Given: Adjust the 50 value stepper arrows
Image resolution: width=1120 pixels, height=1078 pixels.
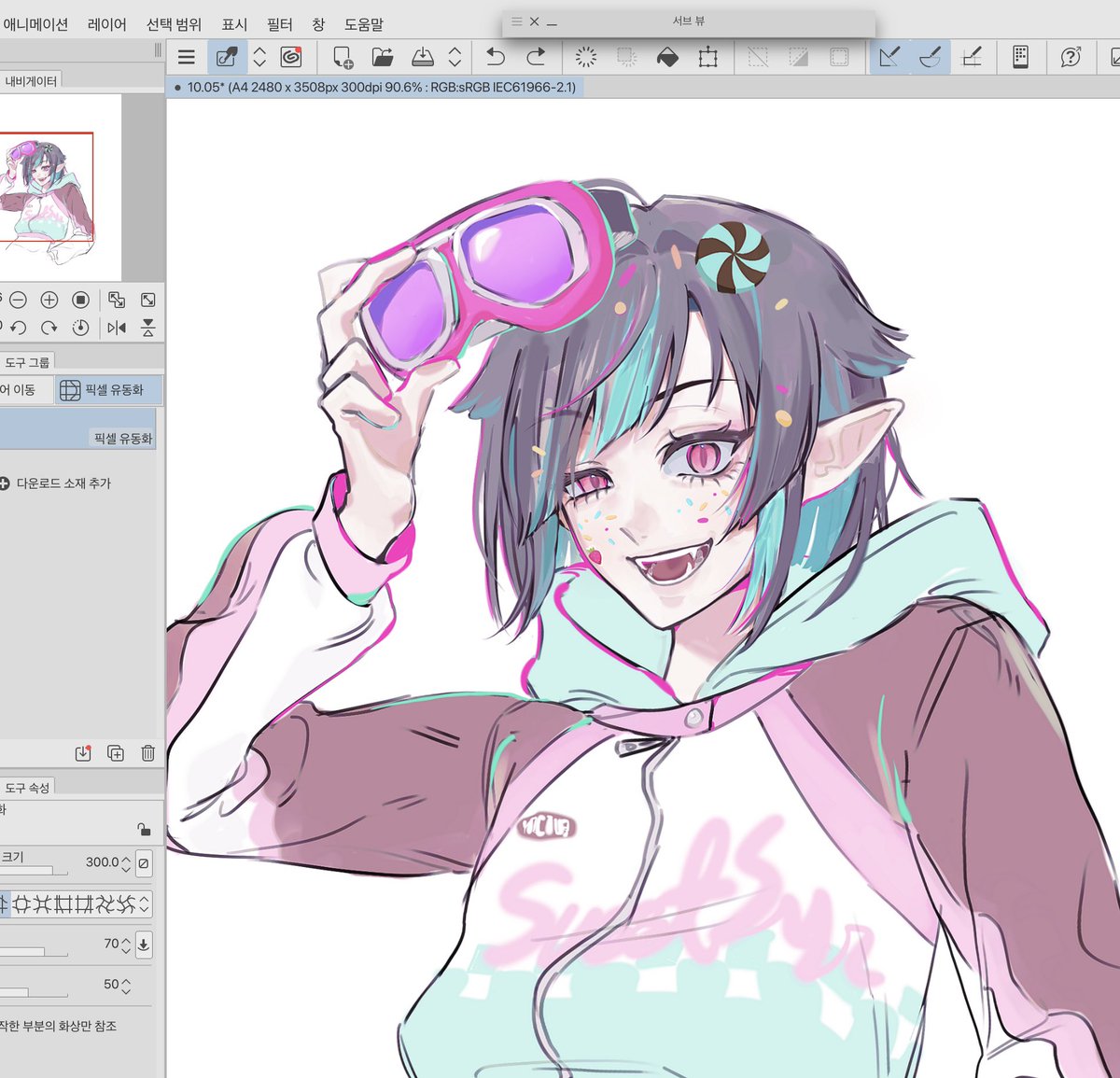Looking at the screenshot, I should pos(126,986).
